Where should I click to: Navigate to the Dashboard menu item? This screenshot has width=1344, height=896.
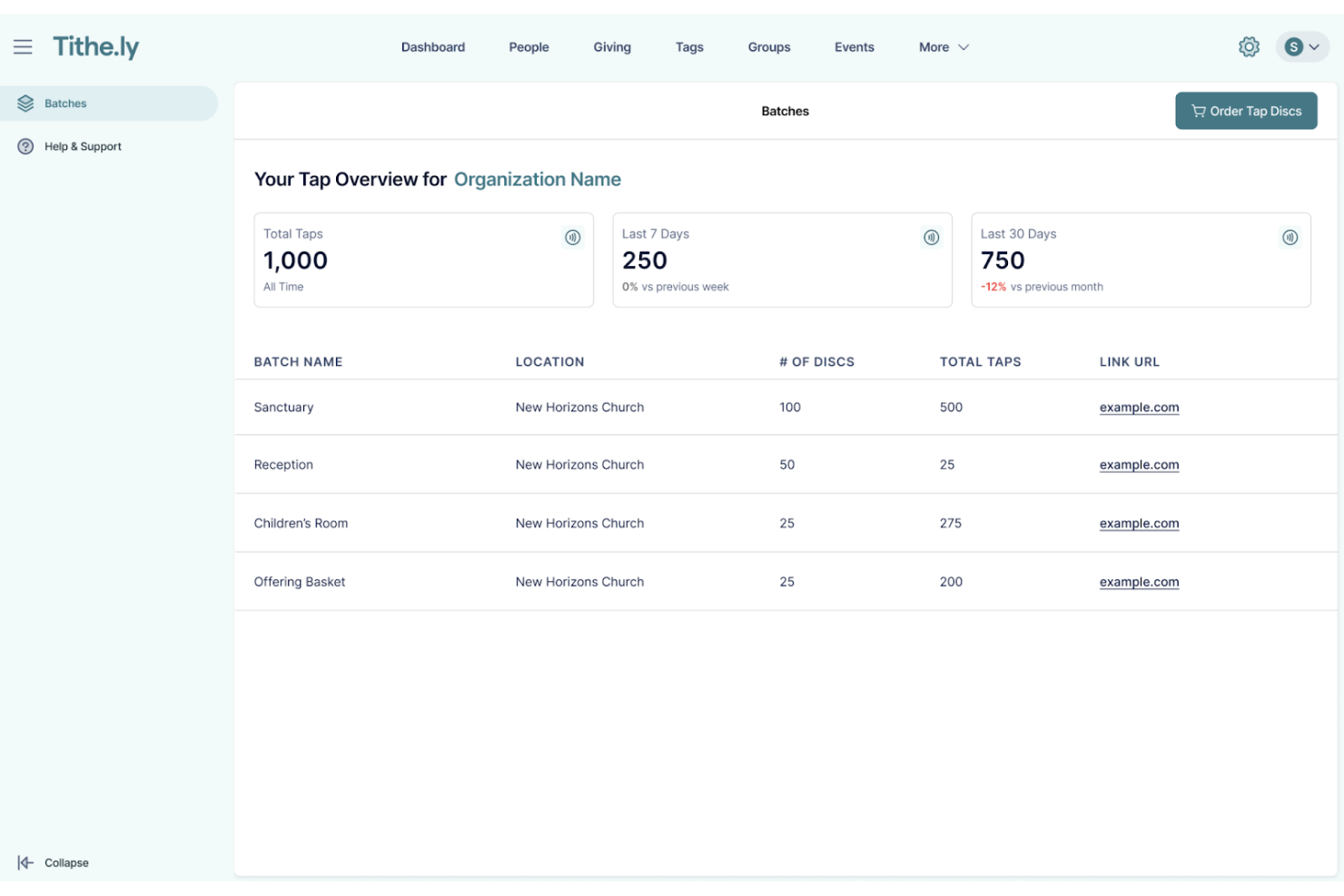pos(433,46)
